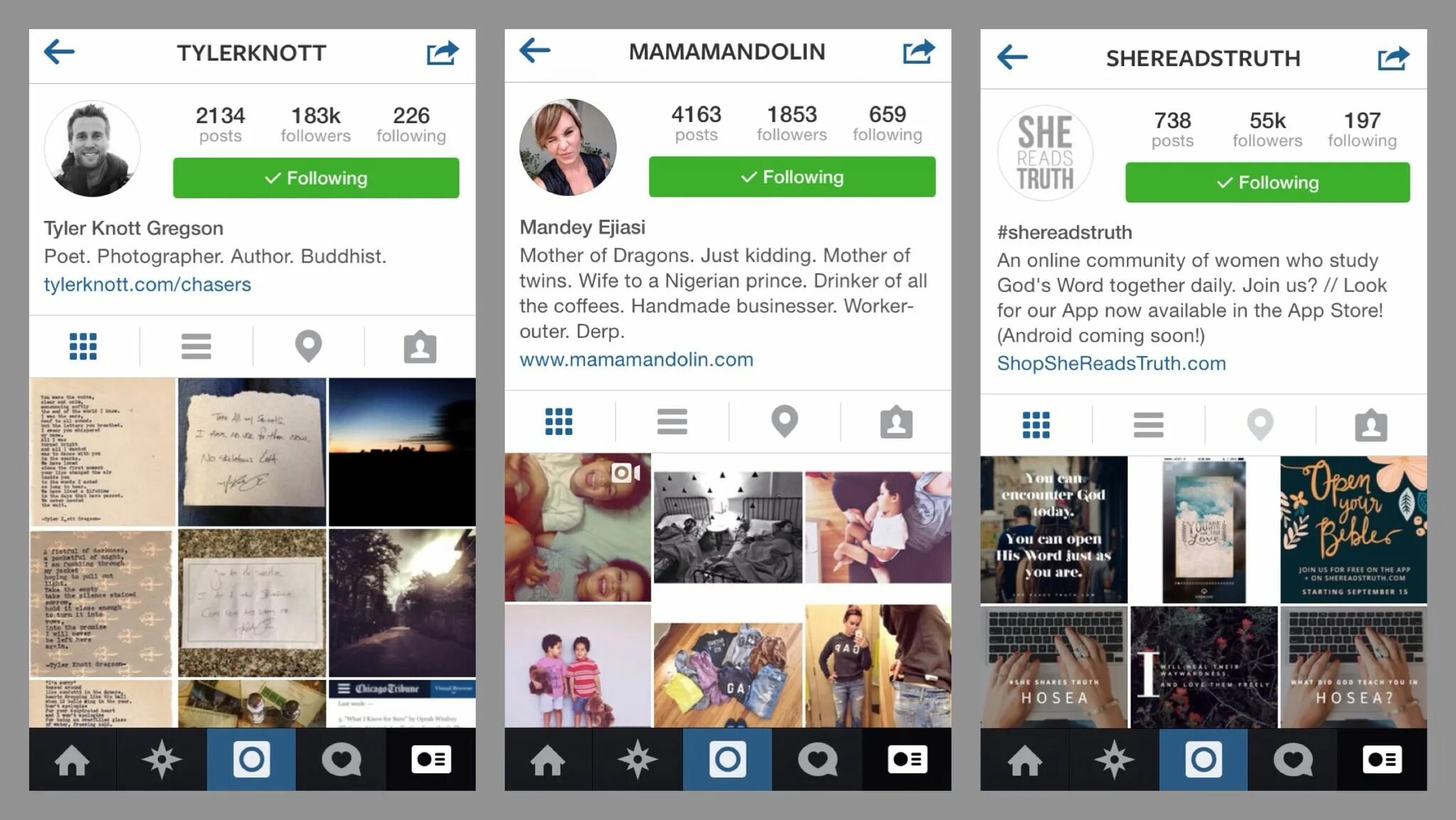Screen dimensions: 1456x820
Task: Toggle the Following button for shereadstruth
Action: 1267,182
